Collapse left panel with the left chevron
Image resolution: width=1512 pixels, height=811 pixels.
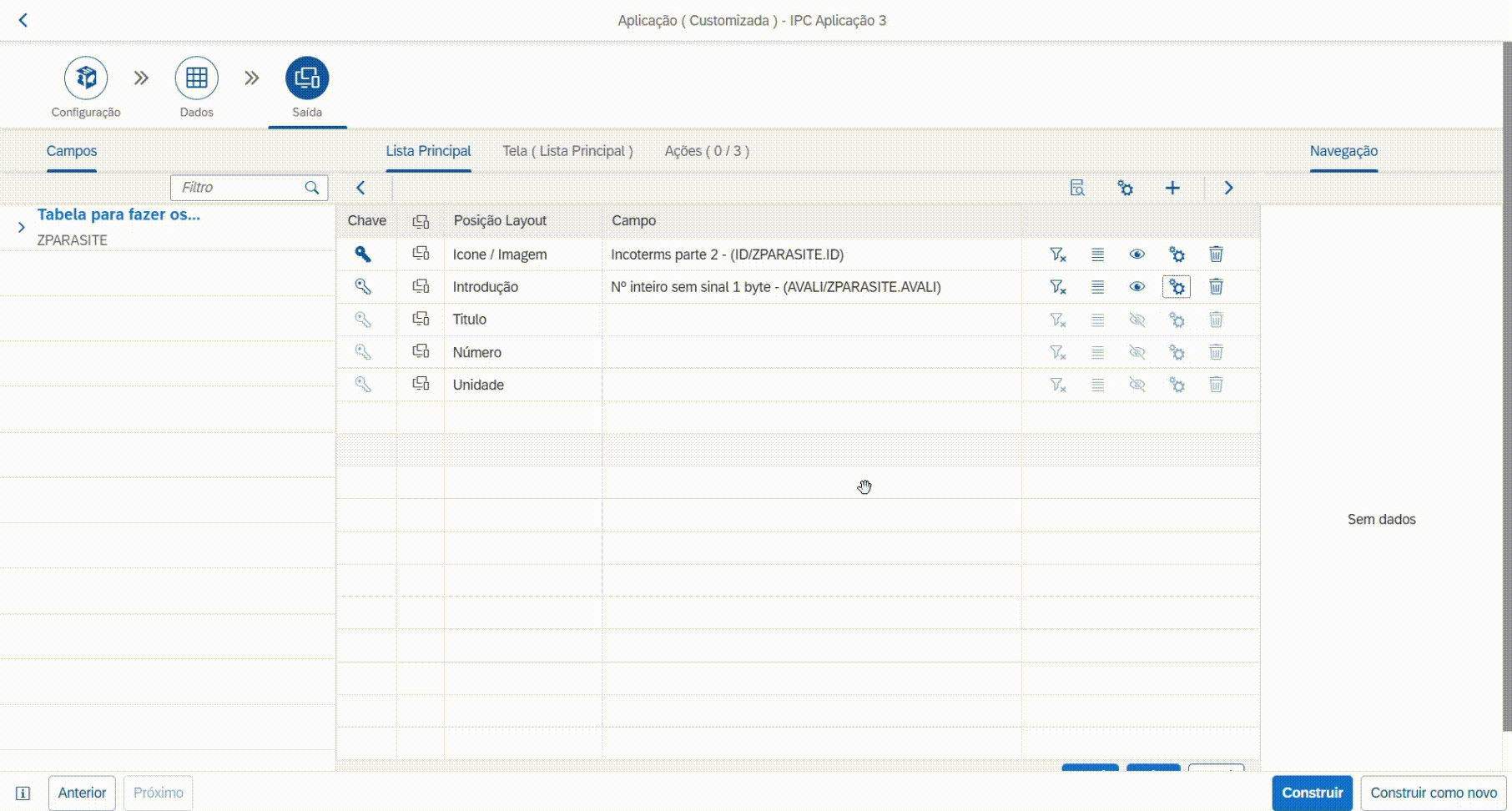click(x=360, y=189)
